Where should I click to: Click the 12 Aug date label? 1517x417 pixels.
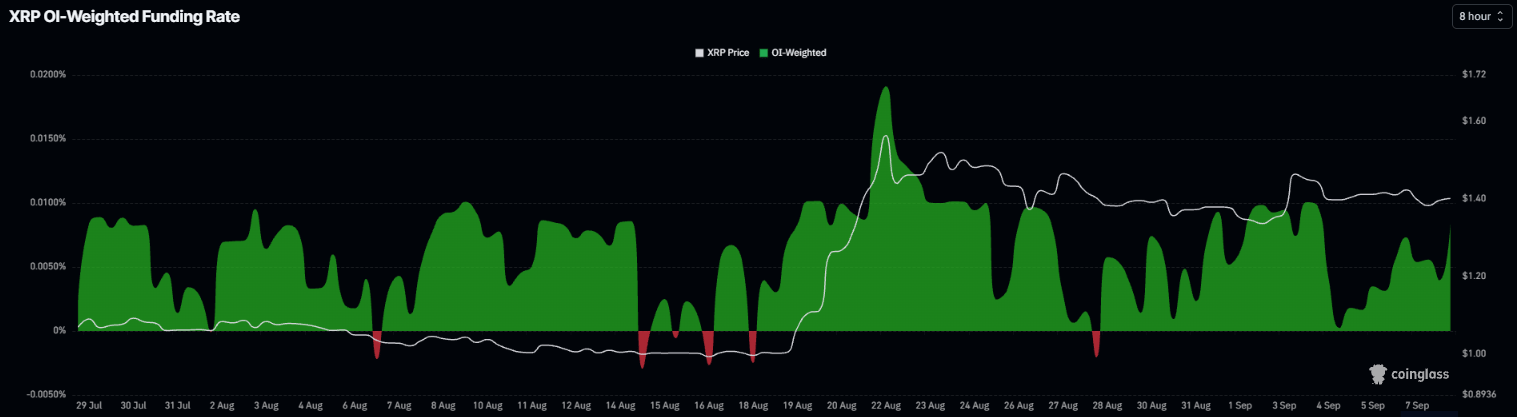[x=575, y=407]
